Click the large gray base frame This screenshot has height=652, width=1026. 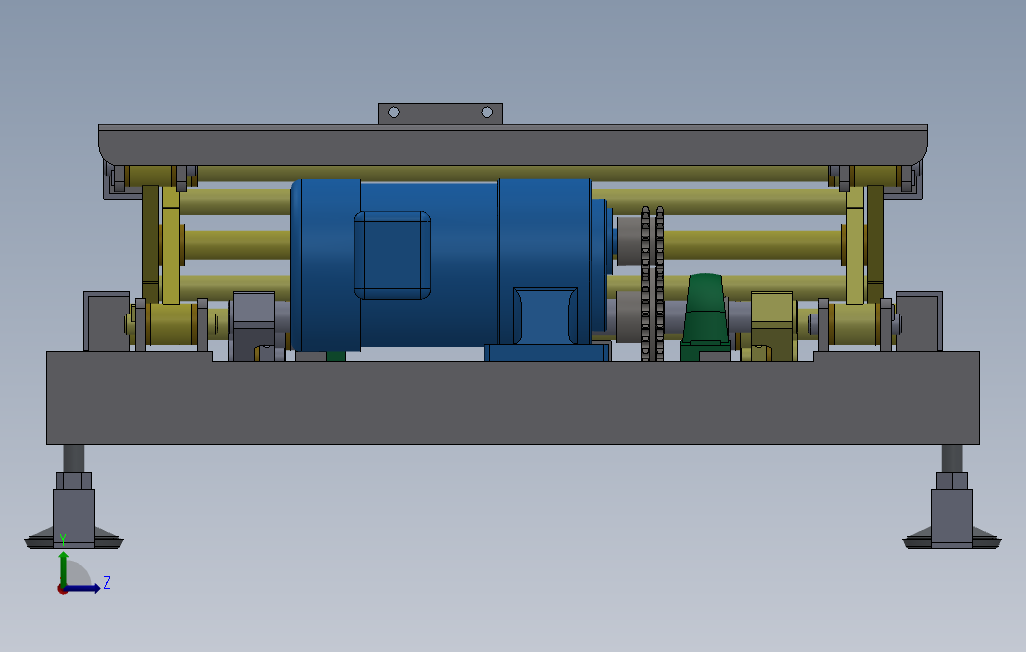(x=512, y=398)
